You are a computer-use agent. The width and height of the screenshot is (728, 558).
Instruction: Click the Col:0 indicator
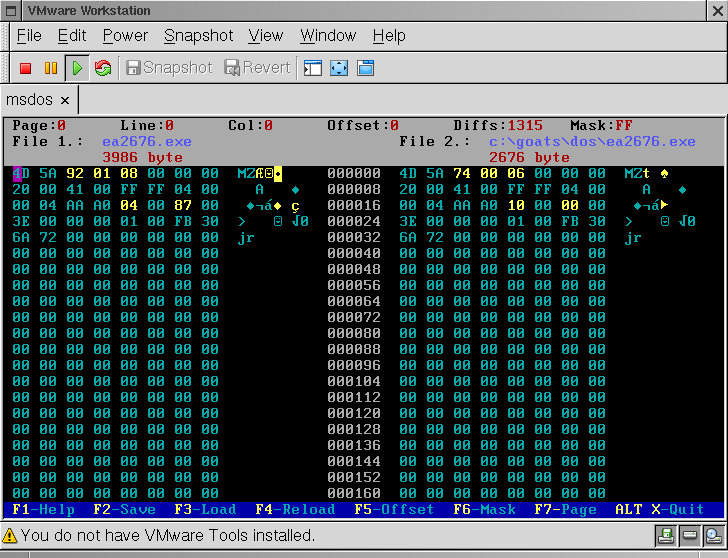[250, 125]
